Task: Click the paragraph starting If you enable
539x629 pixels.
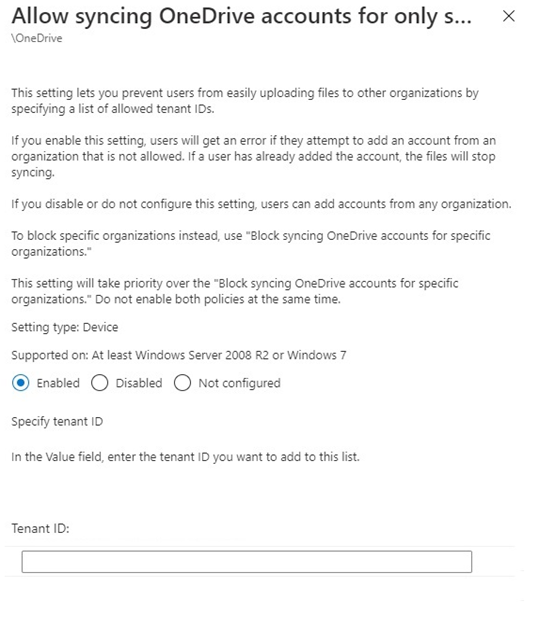Action: pos(253,156)
